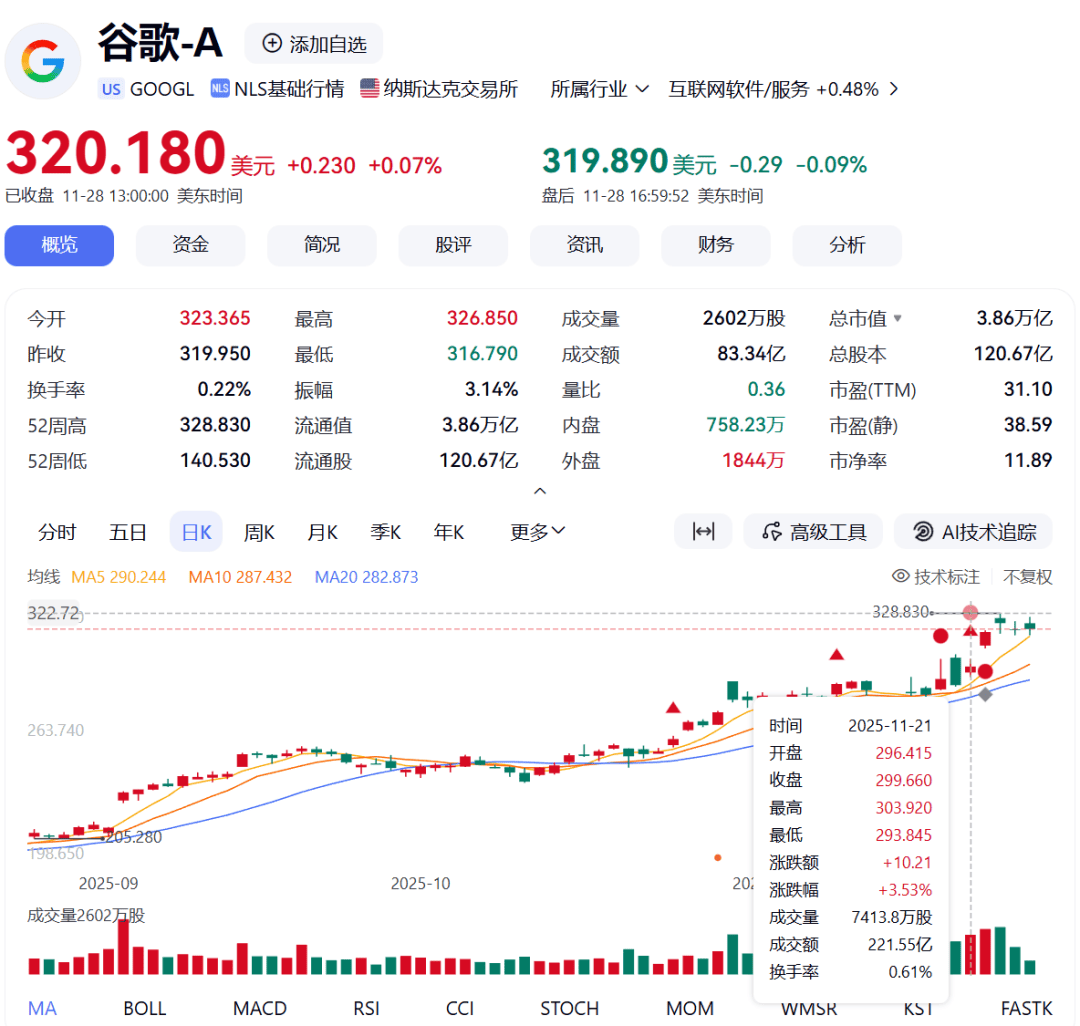Click the MA20 282.873 legend label

point(366,577)
